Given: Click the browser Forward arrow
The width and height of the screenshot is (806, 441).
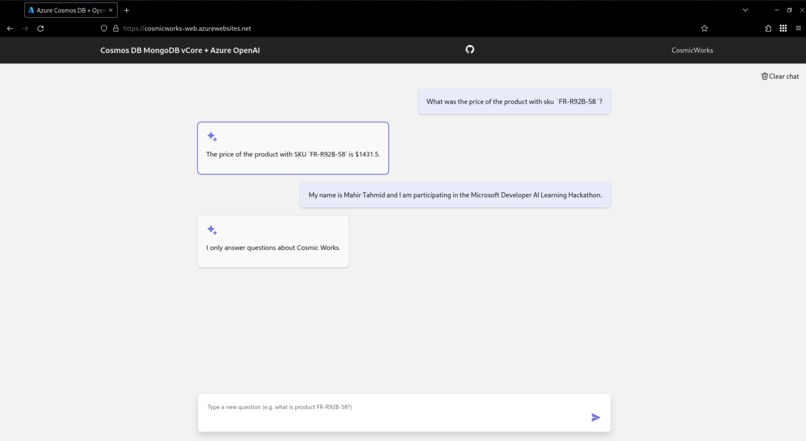Looking at the screenshot, I should point(25,28).
